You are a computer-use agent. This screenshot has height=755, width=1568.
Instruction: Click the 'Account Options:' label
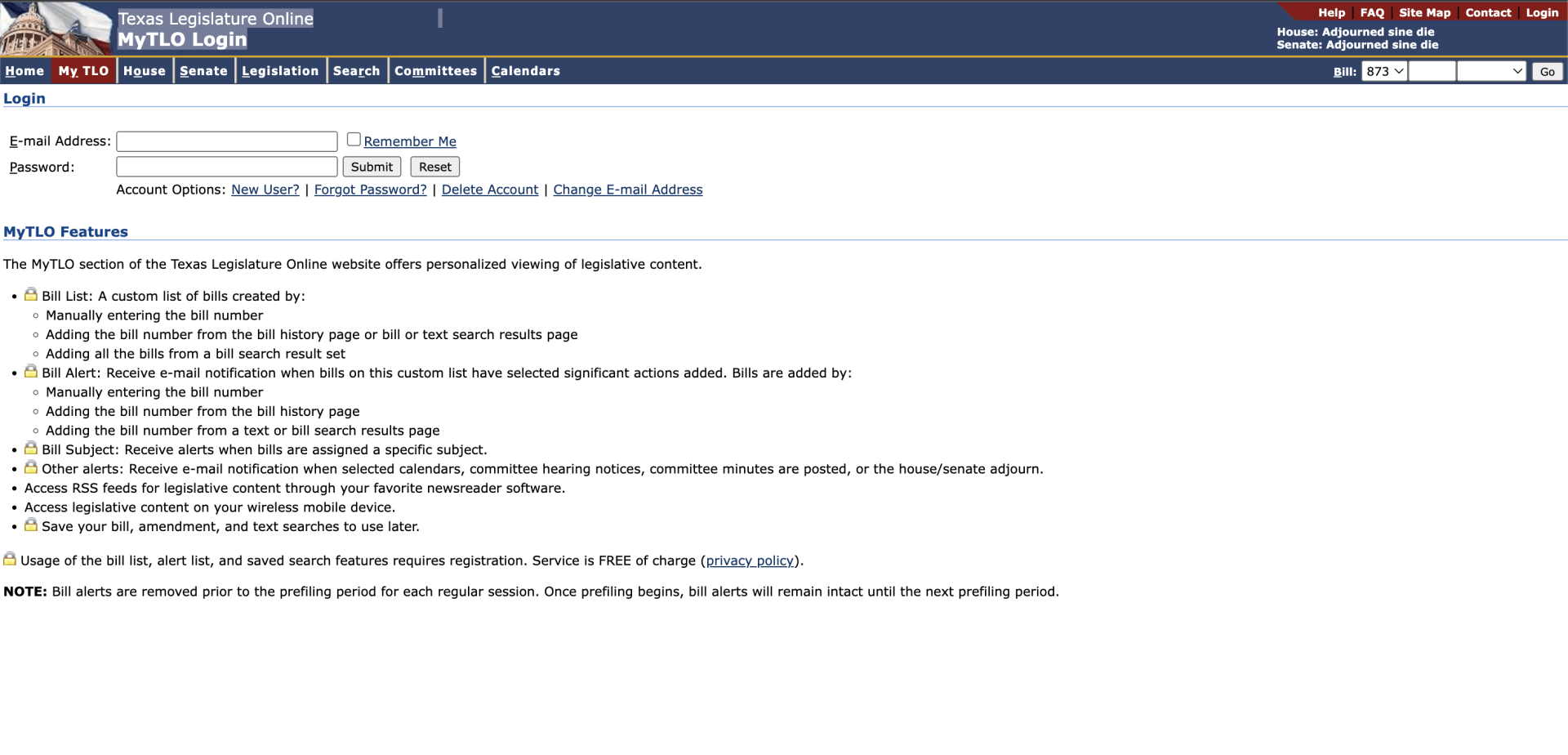pyautogui.click(x=171, y=190)
